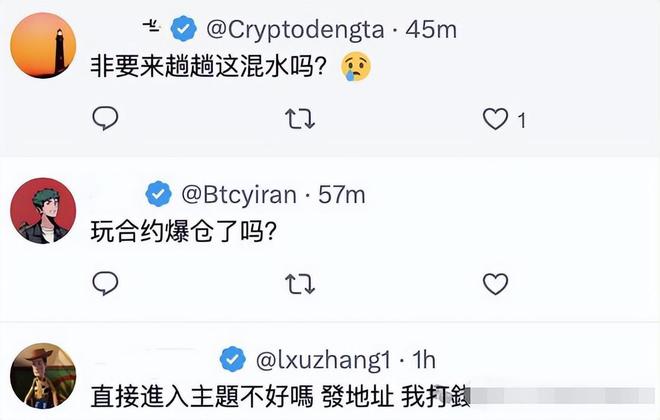Click verified badge next to @lxuzhang1

click(x=233, y=357)
